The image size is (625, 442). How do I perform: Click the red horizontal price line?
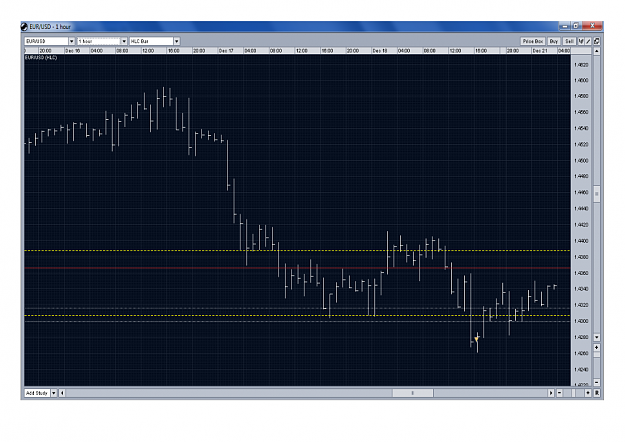coord(297,268)
